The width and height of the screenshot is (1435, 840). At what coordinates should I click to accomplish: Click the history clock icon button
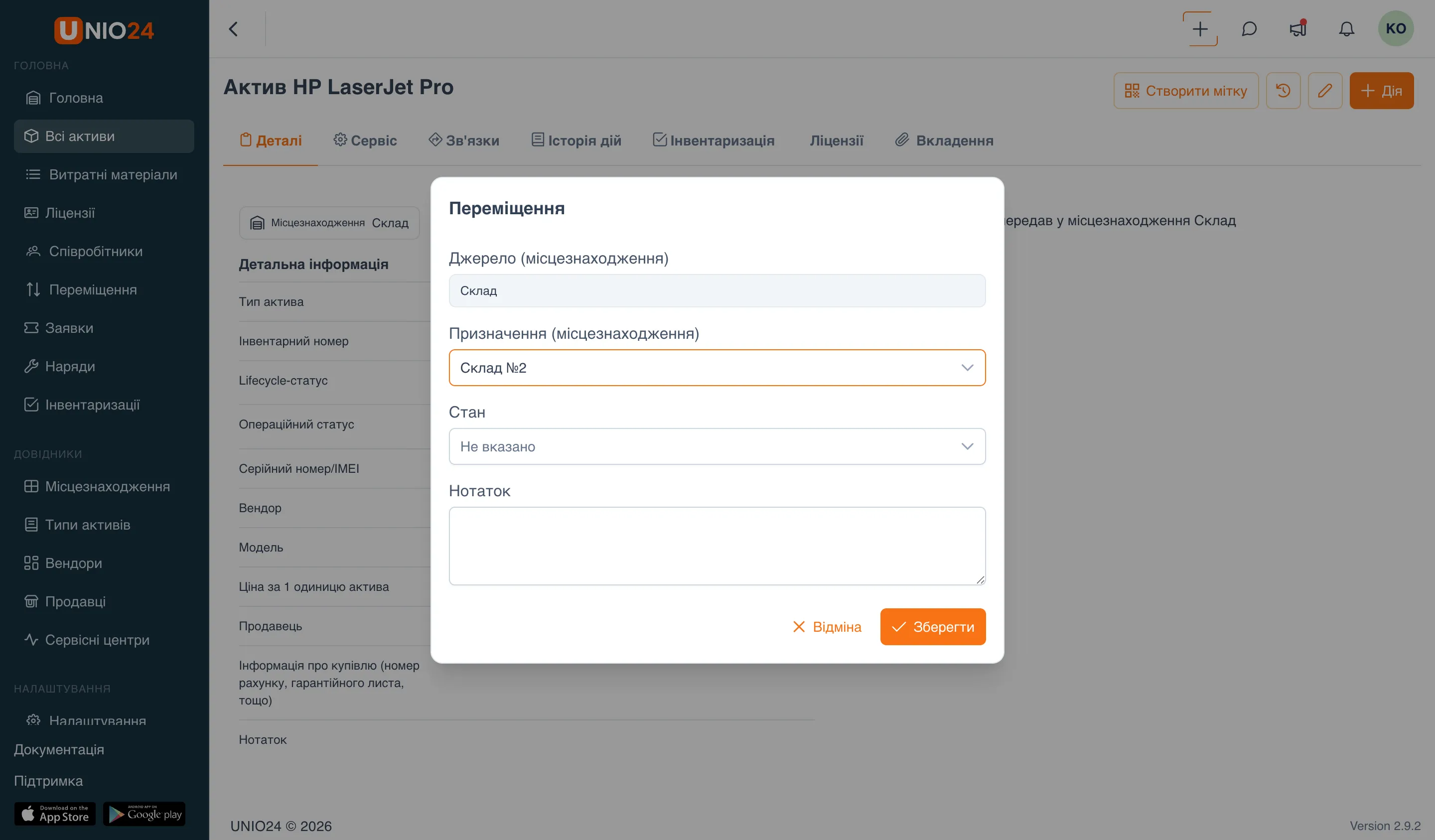click(1283, 91)
